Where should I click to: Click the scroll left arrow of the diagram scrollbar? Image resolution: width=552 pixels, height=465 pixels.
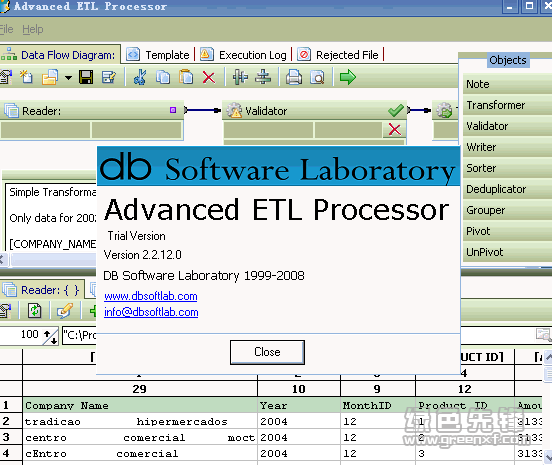coord(2,260)
